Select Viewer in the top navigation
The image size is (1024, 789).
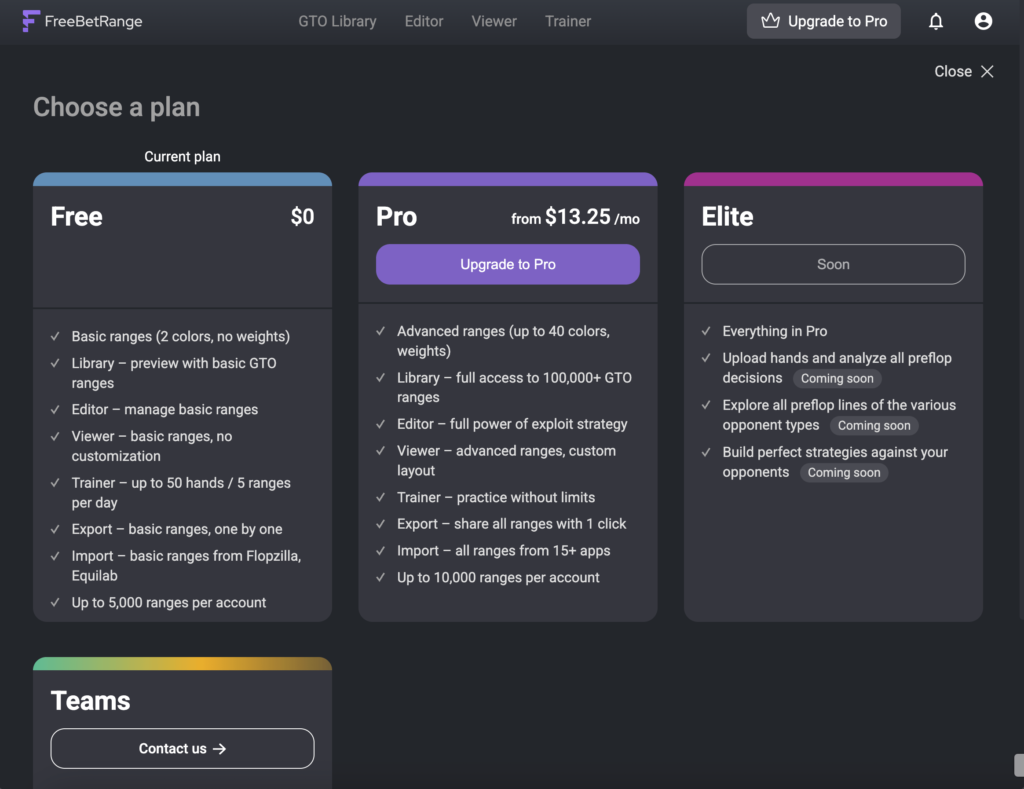pyautogui.click(x=494, y=20)
